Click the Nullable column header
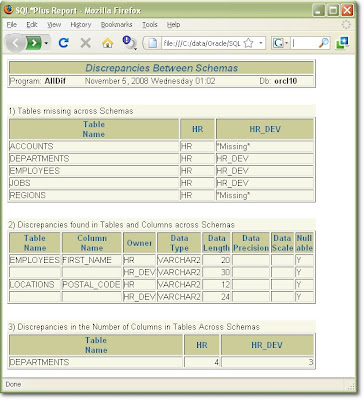This screenshot has height=400, width=364. pos(304,243)
